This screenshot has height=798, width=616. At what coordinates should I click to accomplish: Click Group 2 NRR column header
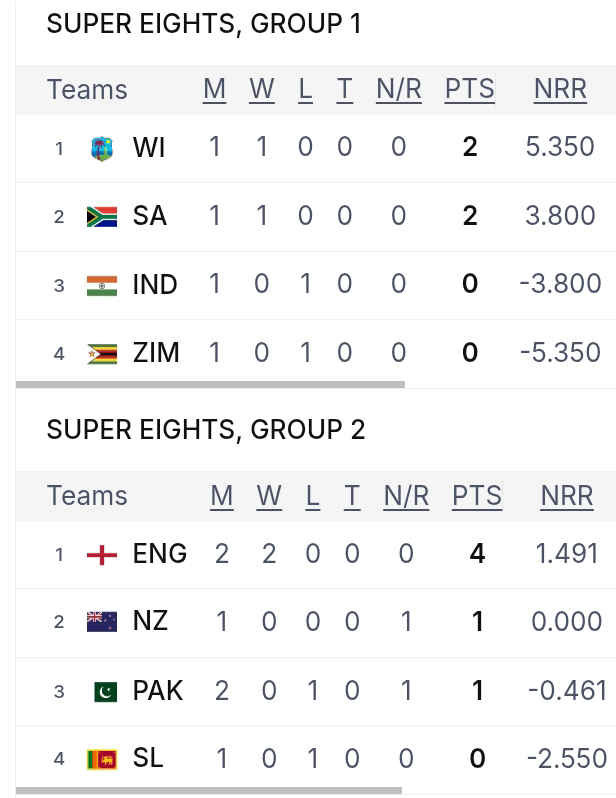567,496
